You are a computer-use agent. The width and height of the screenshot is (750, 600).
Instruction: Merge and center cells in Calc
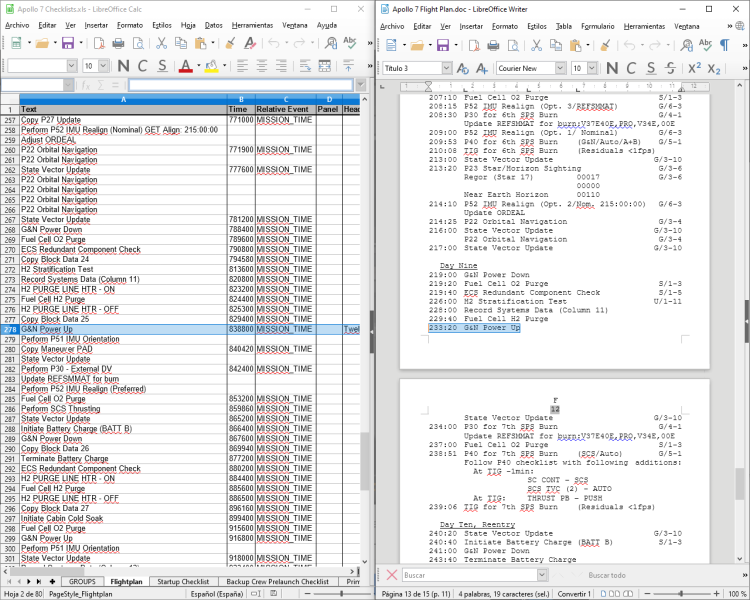tap(325, 66)
